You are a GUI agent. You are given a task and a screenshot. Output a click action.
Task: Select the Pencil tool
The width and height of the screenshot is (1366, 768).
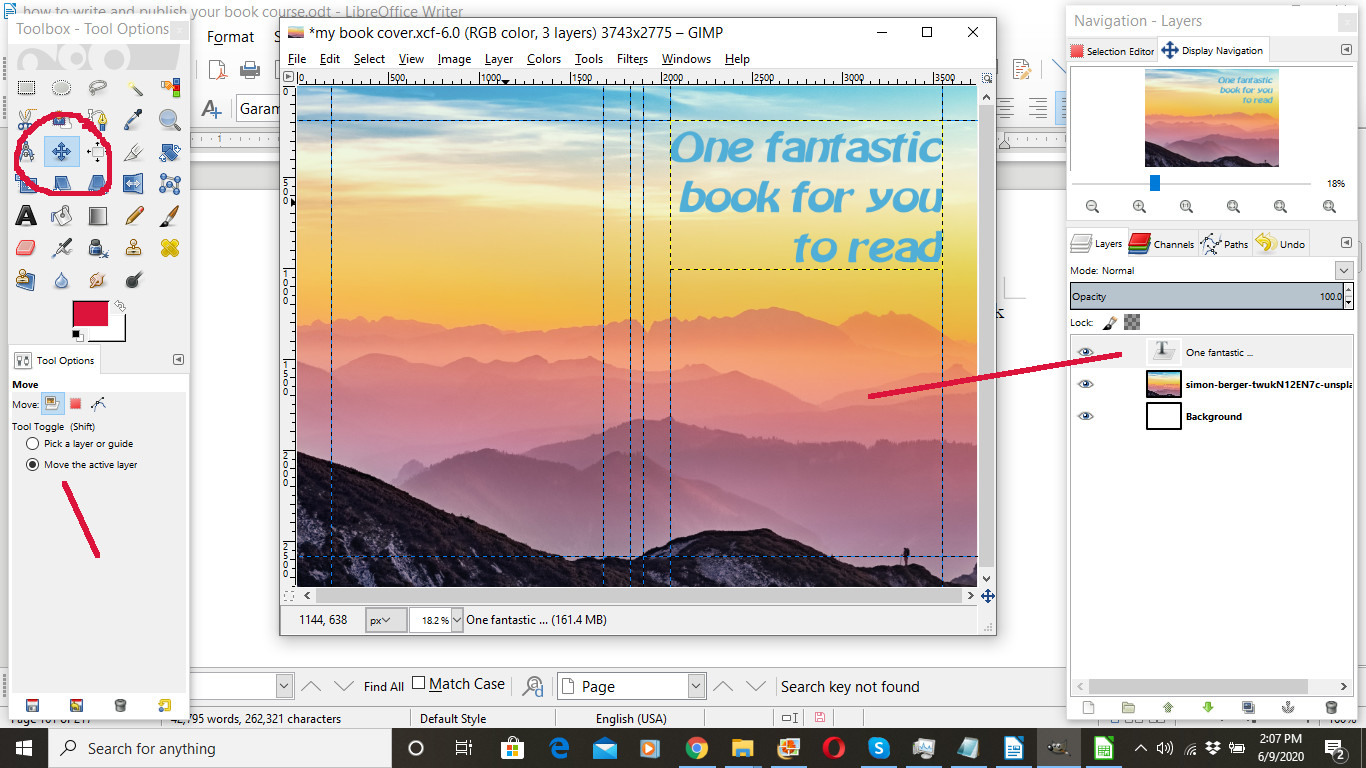[x=134, y=215]
